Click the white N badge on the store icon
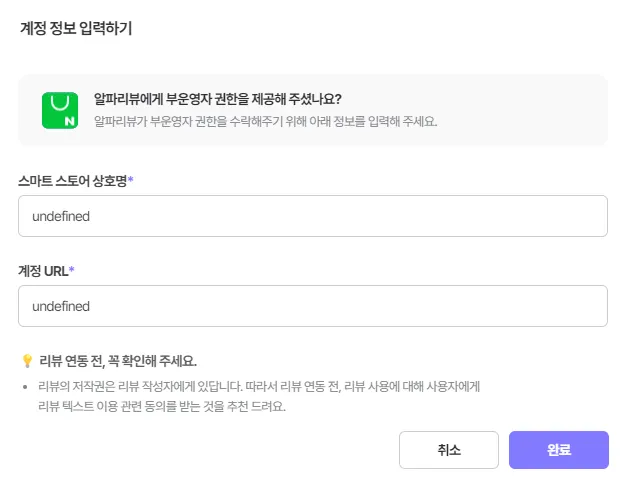 pyautogui.click(x=70, y=121)
